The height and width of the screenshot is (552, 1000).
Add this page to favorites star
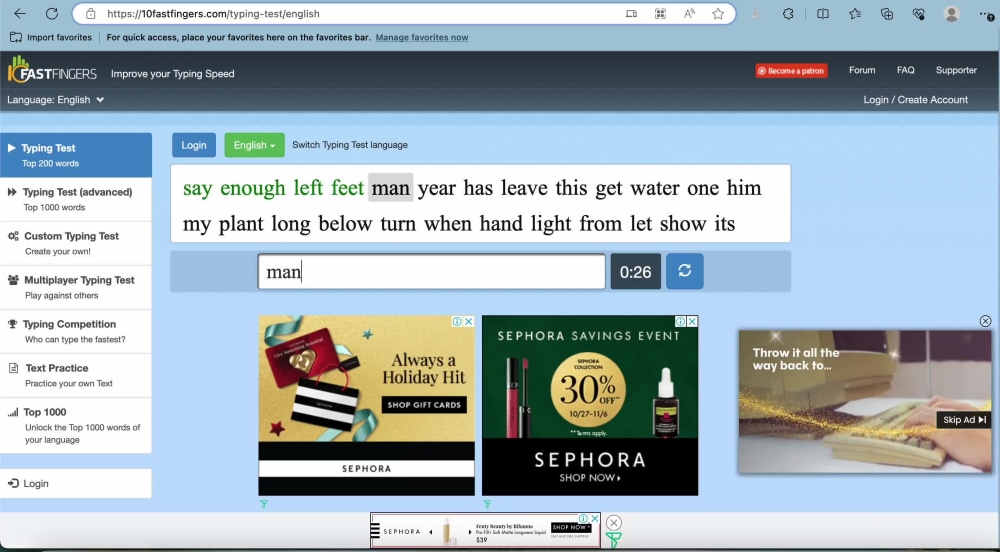(718, 13)
